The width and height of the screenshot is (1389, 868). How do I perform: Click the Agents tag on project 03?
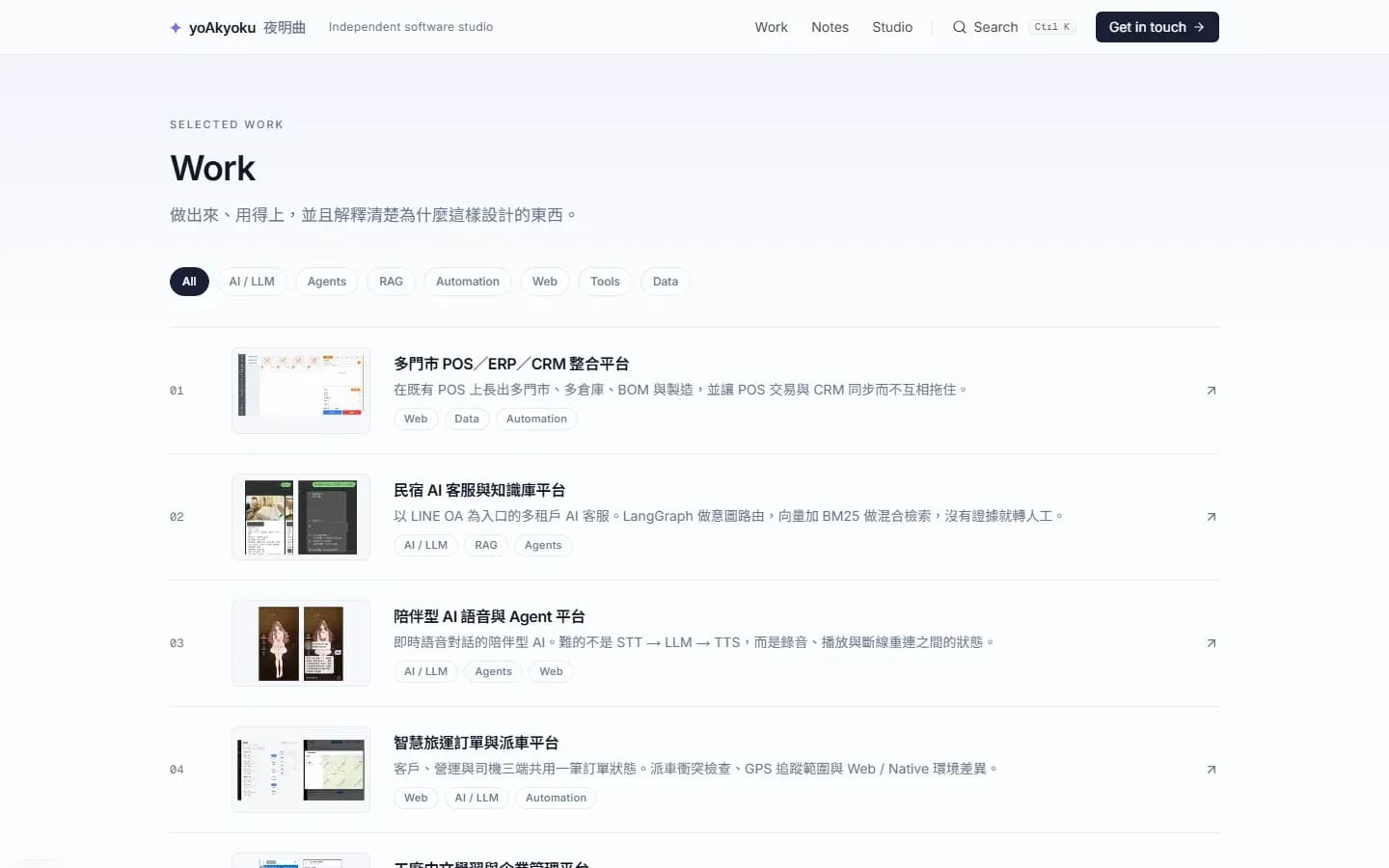pos(493,671)
